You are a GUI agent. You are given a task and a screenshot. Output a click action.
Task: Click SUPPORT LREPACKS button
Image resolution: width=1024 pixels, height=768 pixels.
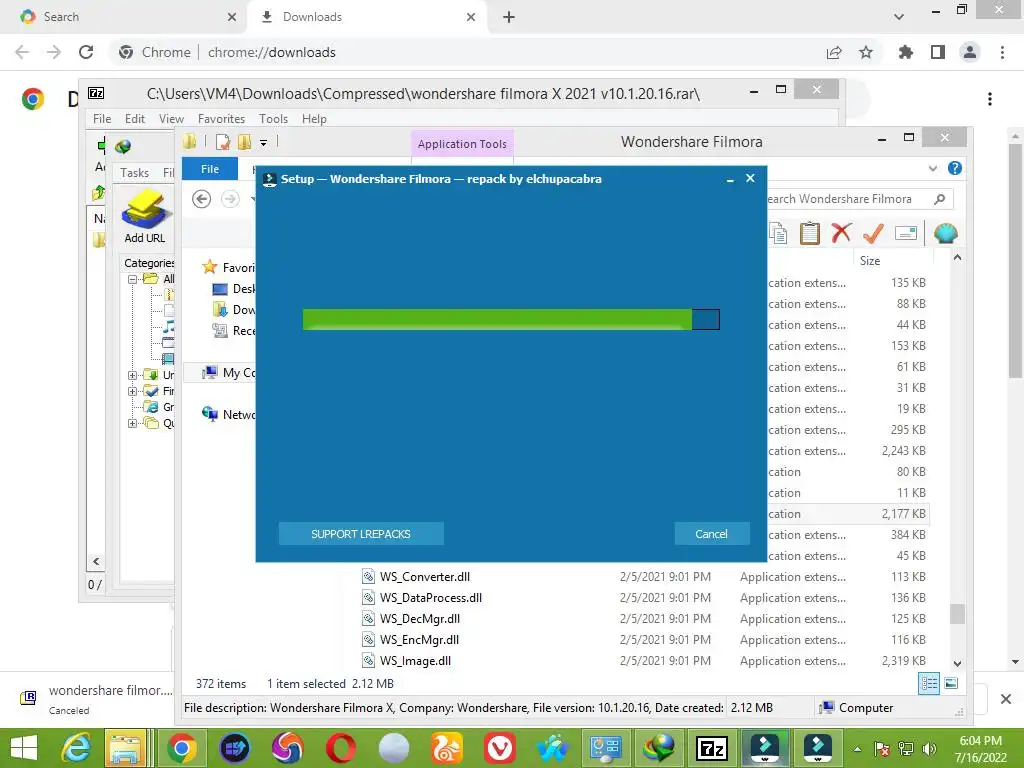360,534
